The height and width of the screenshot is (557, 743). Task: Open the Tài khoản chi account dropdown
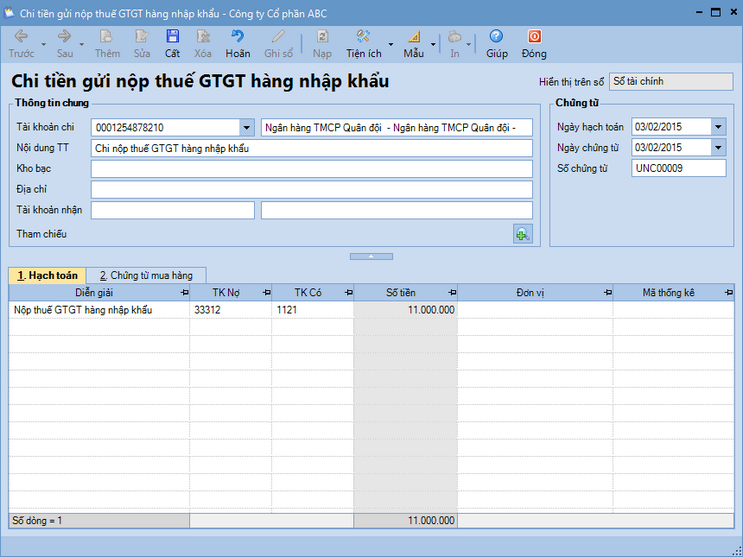click(x=246, y=128)
